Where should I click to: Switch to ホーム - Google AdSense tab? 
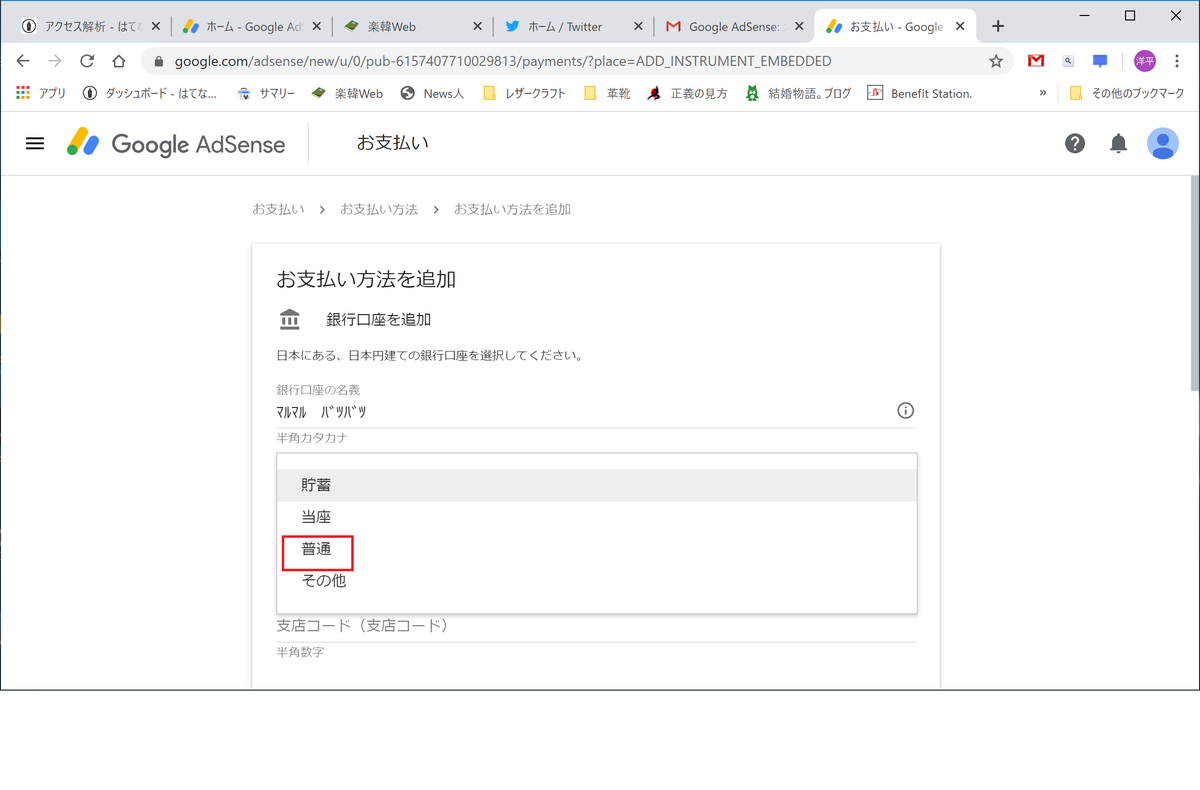coord(250,27)
